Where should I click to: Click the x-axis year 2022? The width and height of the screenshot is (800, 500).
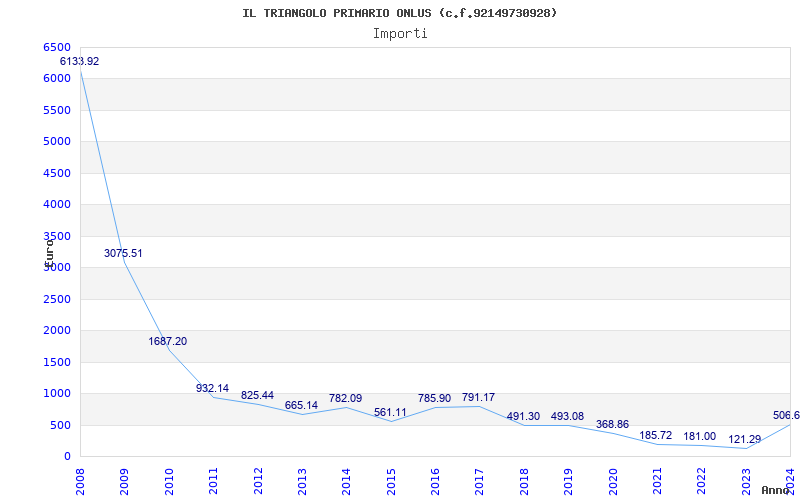(x=702, y=481)
